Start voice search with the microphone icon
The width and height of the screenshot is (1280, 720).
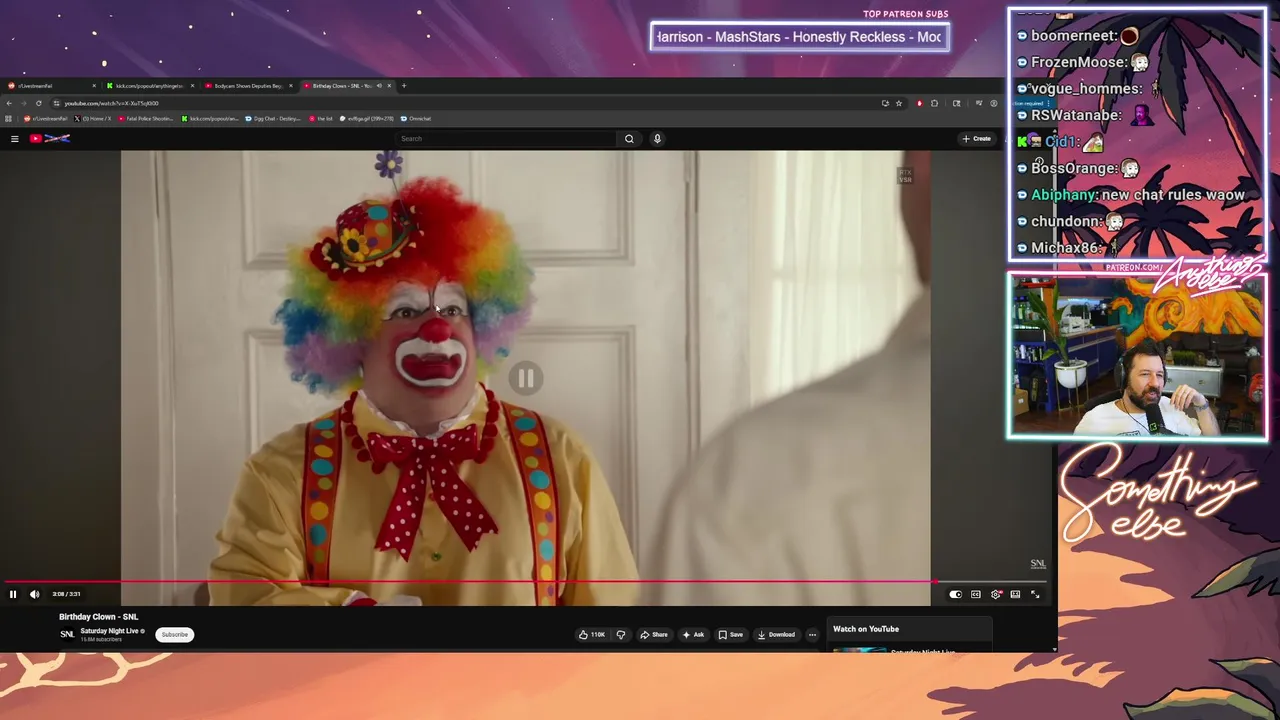pyautogui.click(x=657, y=139)
